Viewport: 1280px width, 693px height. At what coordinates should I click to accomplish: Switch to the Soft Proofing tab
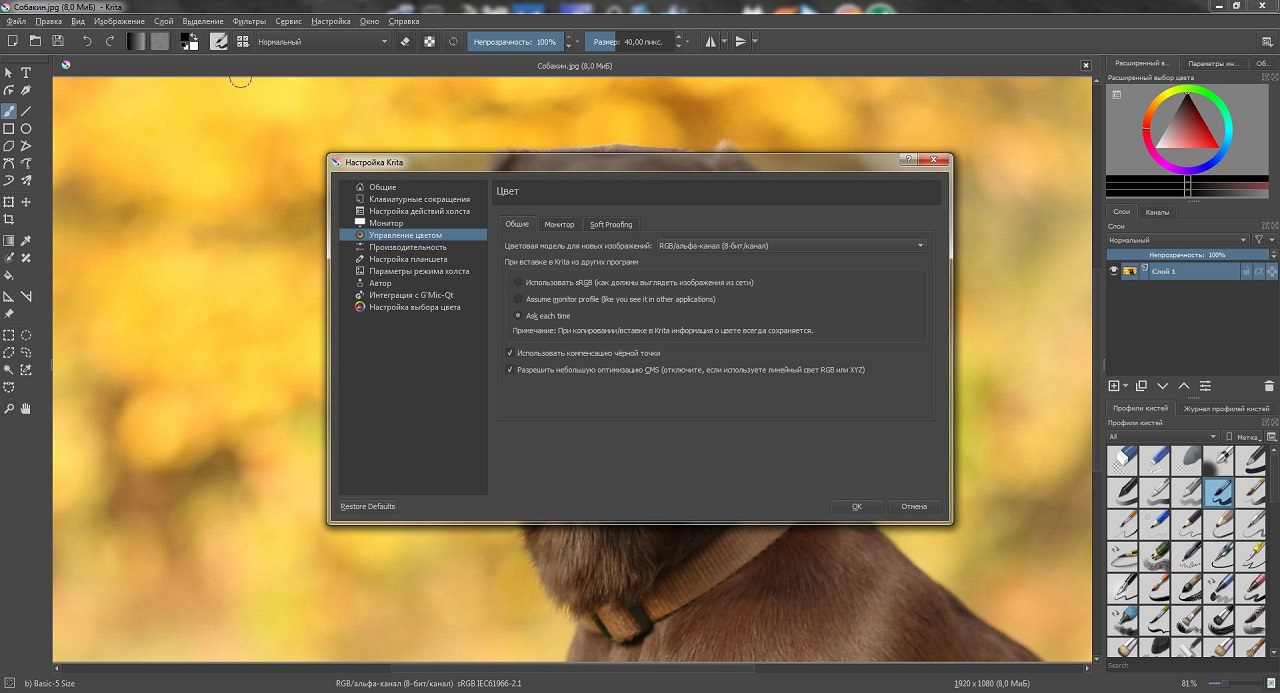[x=611, y=224]
